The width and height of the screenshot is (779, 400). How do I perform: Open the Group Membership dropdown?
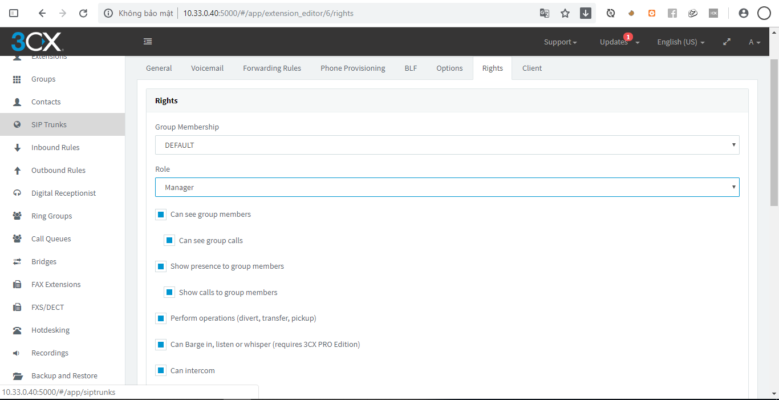pos(446,145)
